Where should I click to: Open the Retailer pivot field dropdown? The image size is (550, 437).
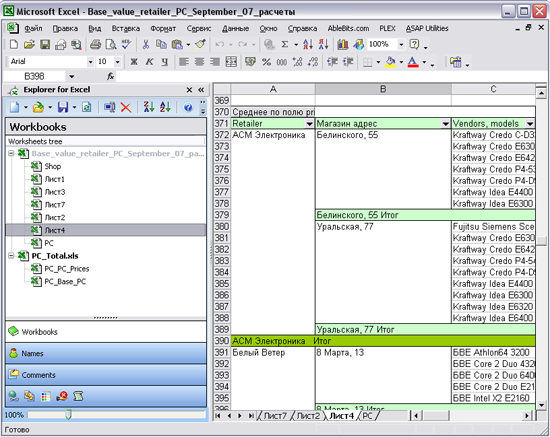[x=309, y=123]
